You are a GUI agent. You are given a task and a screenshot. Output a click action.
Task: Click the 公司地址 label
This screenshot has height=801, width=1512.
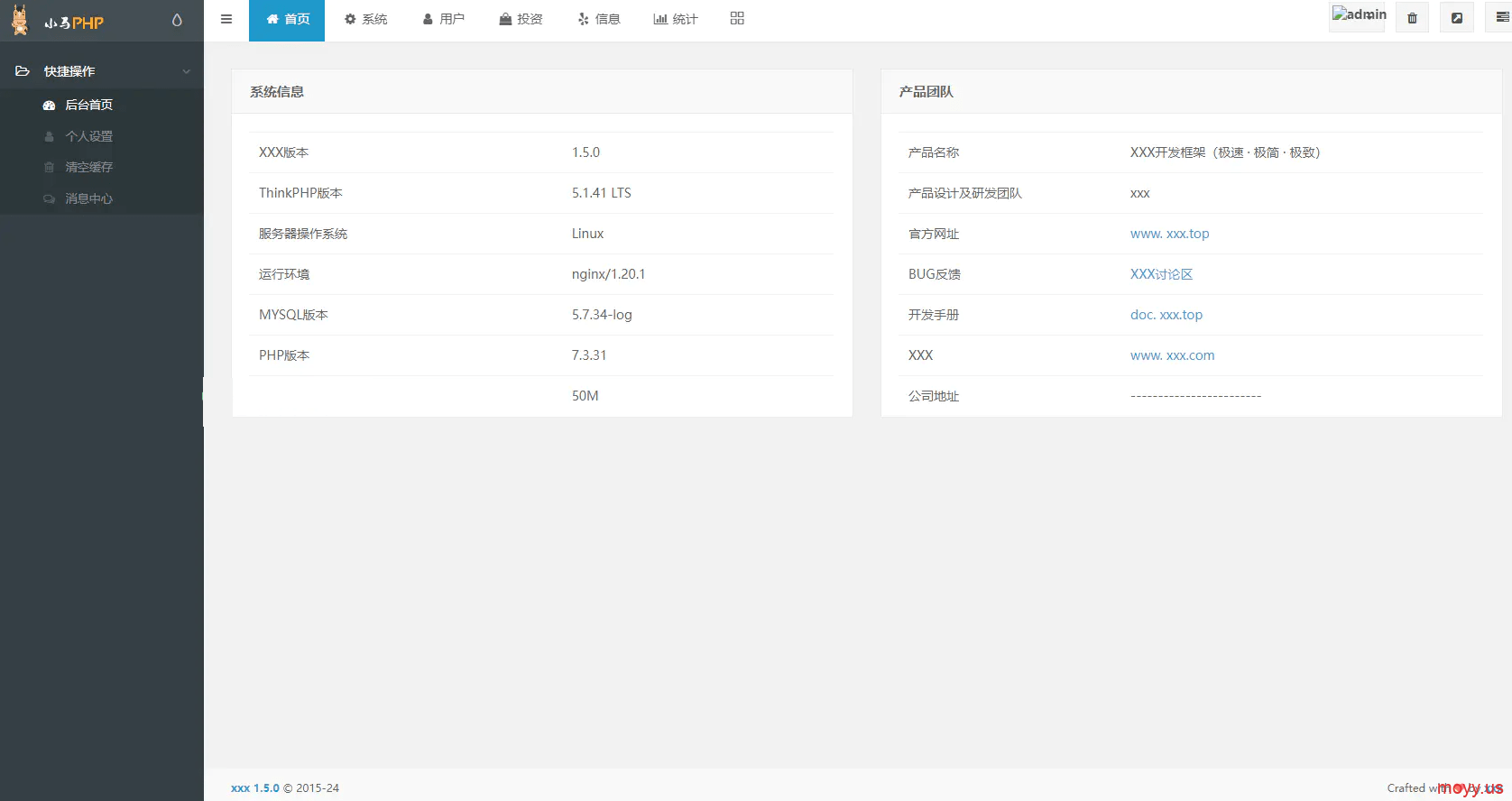tap(934, 396)
